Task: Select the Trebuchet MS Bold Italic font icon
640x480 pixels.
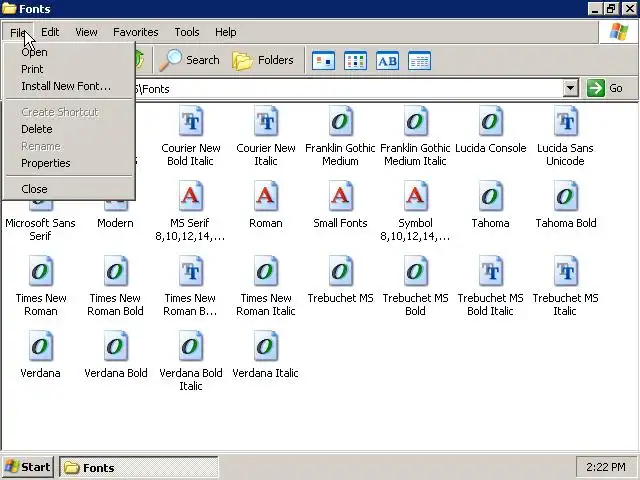Action: click(x=491, y=271)
